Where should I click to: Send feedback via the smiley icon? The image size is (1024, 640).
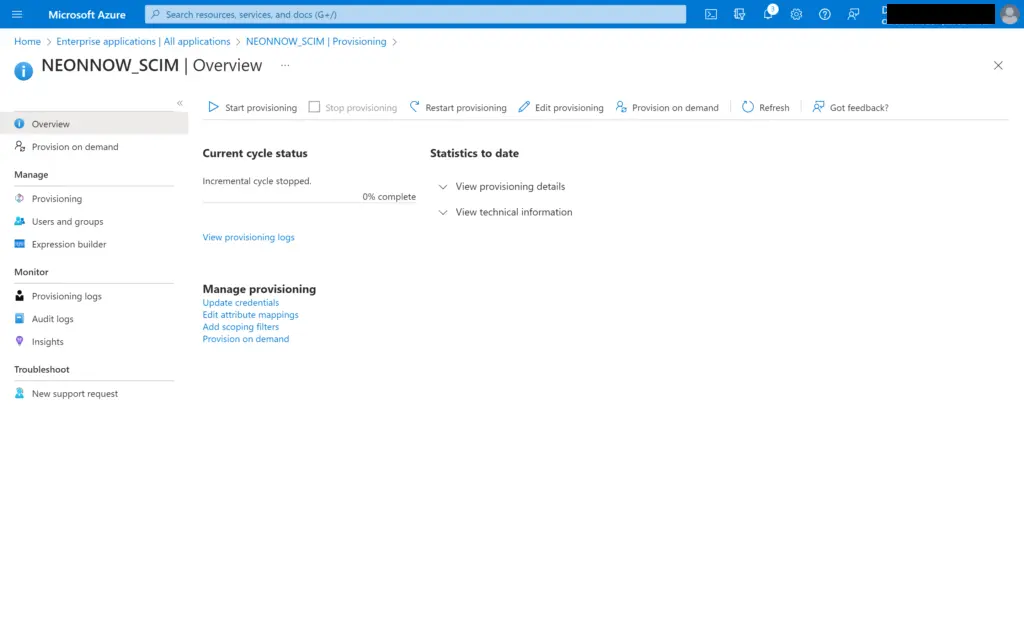(x=852, y=14)
